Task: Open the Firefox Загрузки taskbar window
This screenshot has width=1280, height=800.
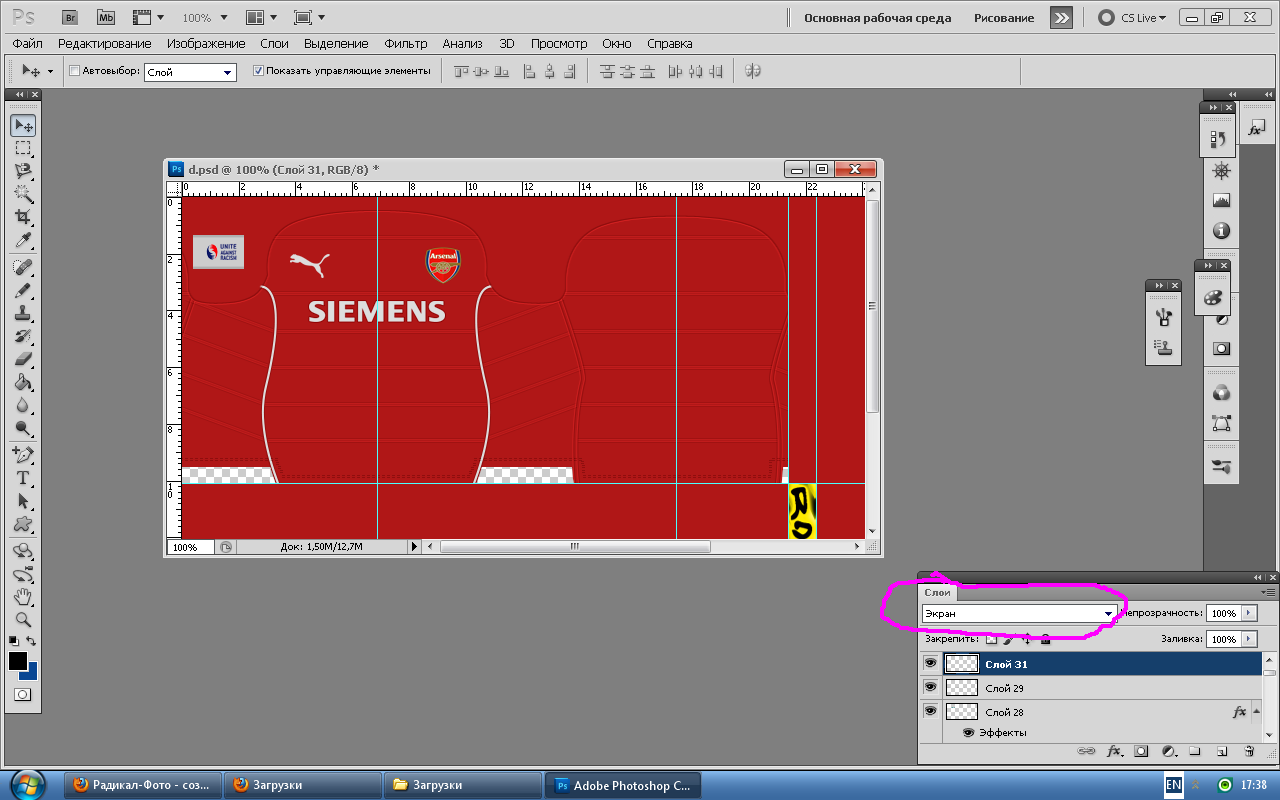Action: click(x=301, y=785)
